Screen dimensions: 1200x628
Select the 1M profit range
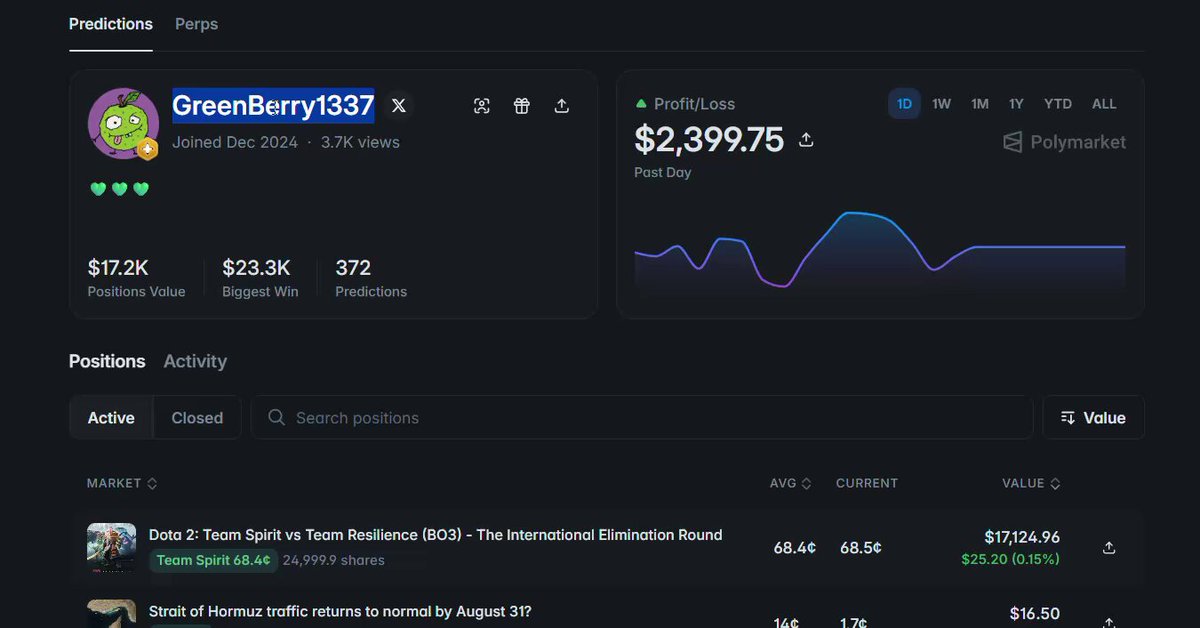[979, 104]
